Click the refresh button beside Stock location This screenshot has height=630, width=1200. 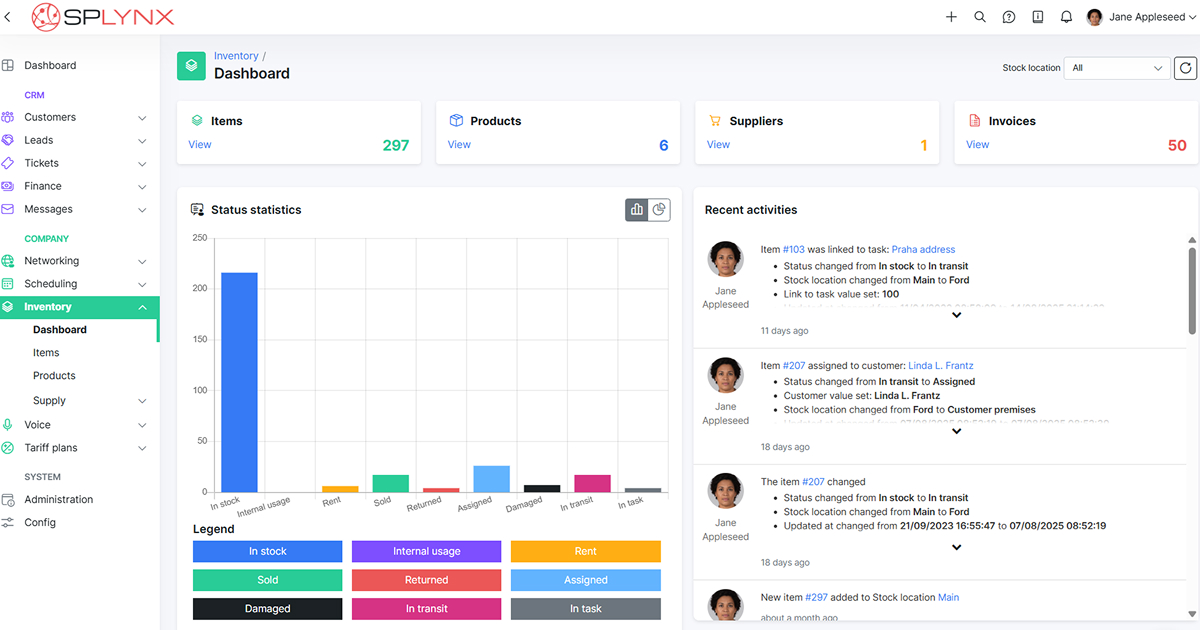(1185, 68)
